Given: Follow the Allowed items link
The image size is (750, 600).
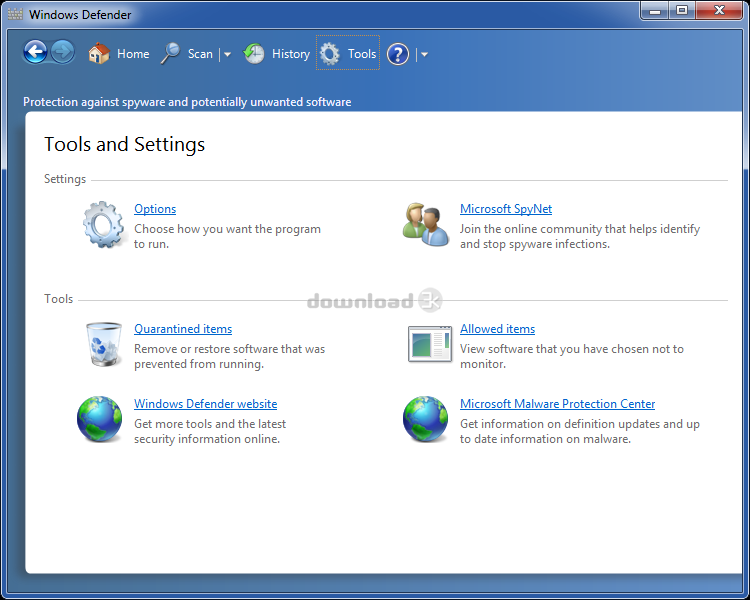Looking at the screenshot, I should 497,329.
